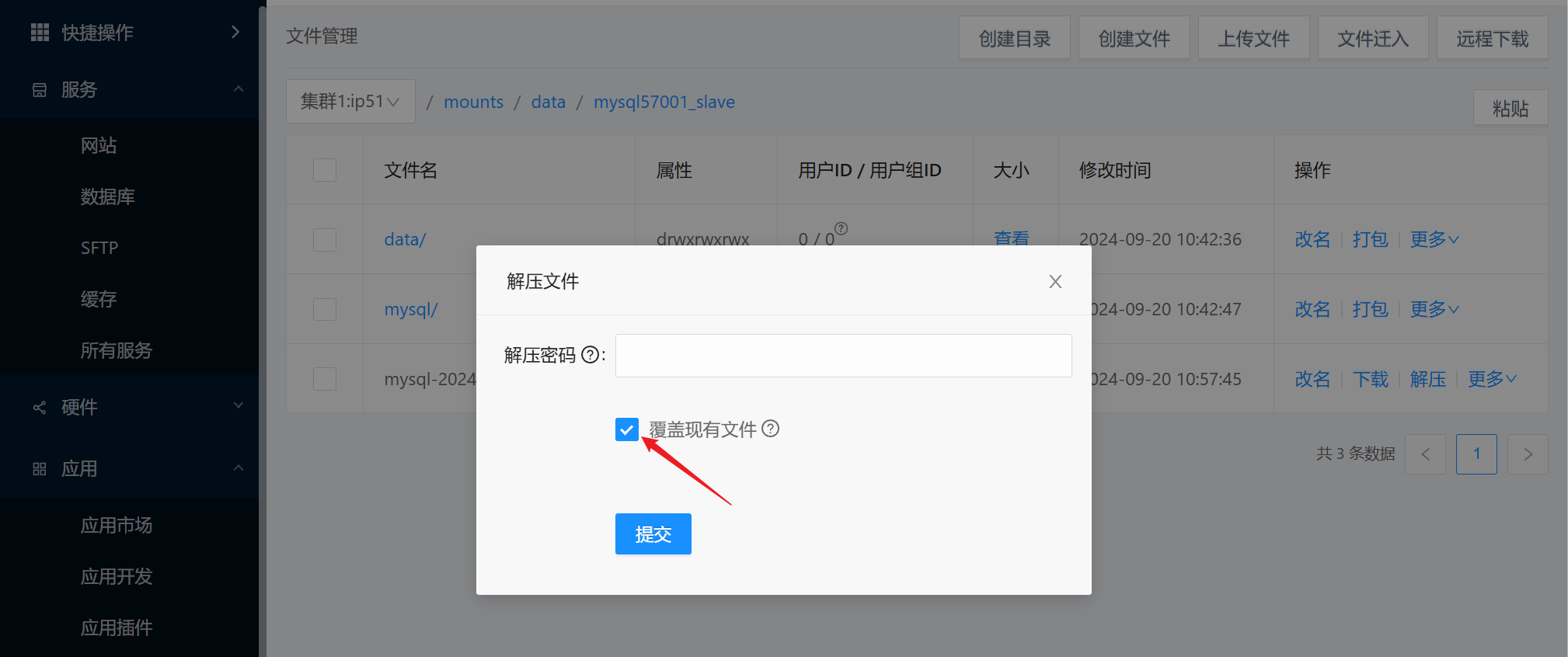
Task: Uncheck the 覆盖现有文件 checkbox
Action: (x=626, y=429)
